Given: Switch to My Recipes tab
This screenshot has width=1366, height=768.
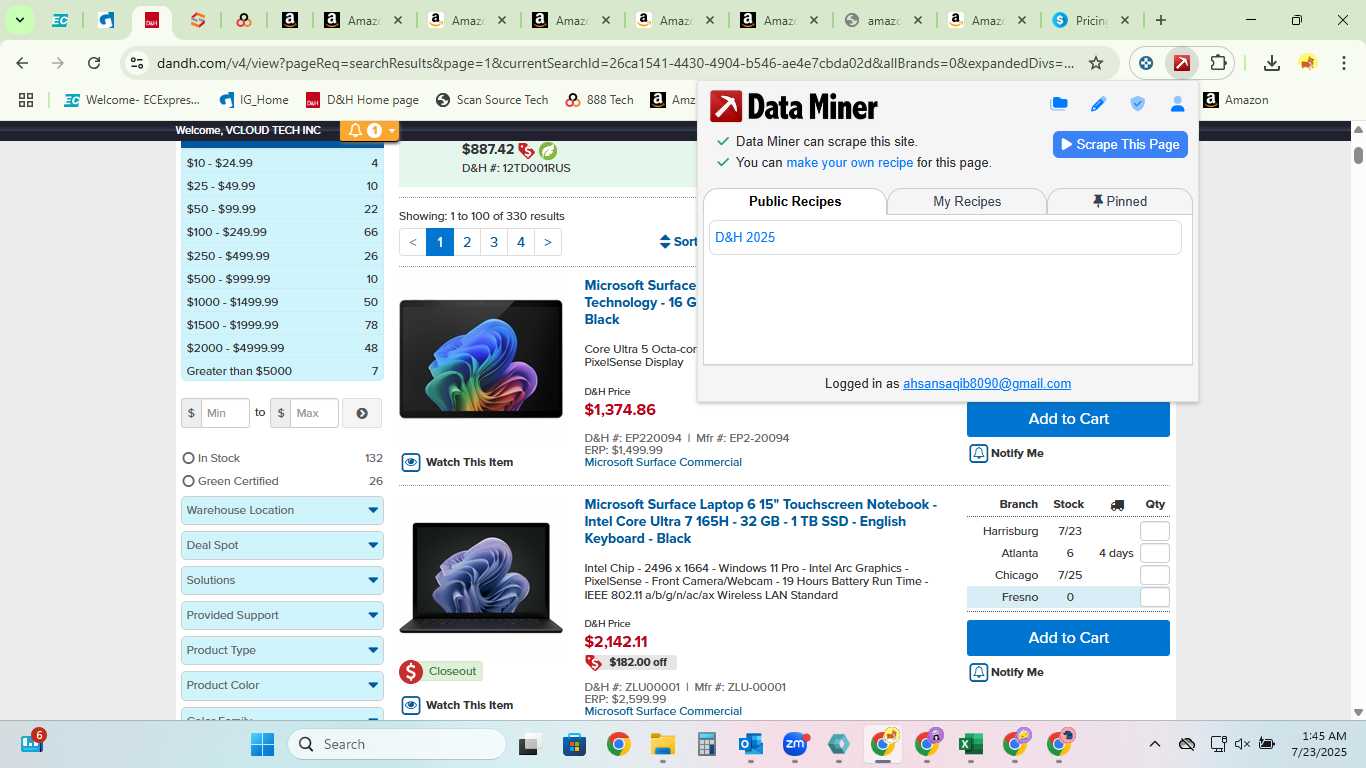Looking at the screenshot, I should (967, 201).
